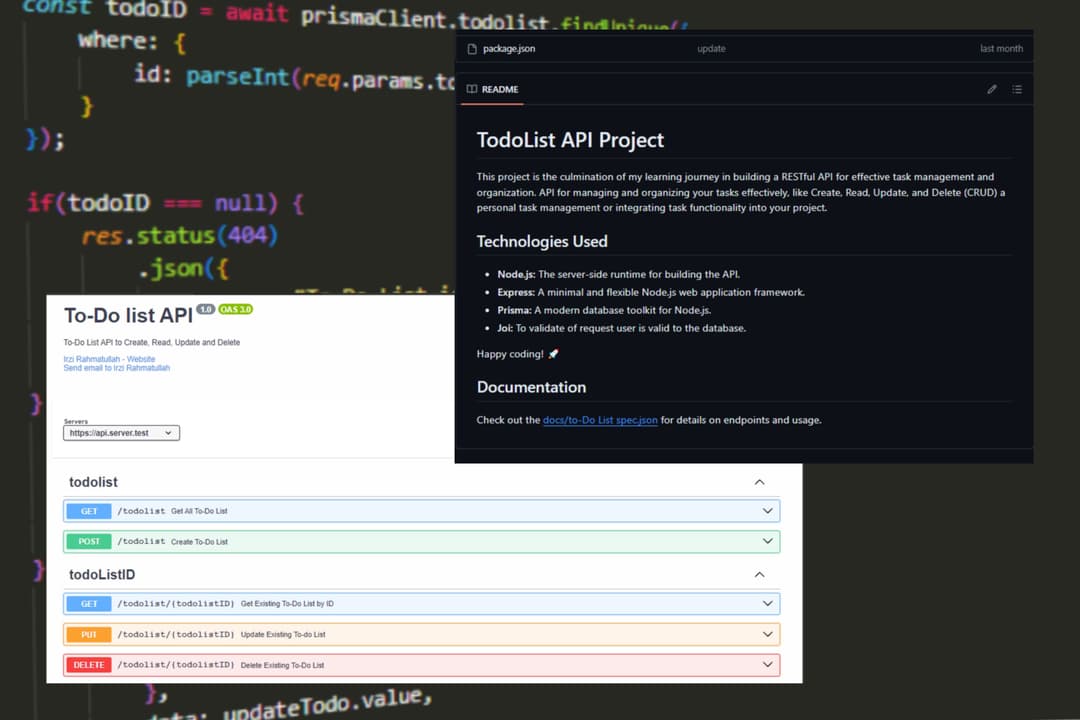Open the Servers dropdown for api.server.test
The width and height of the screenshot is (1080, 720).
[122, 433]
